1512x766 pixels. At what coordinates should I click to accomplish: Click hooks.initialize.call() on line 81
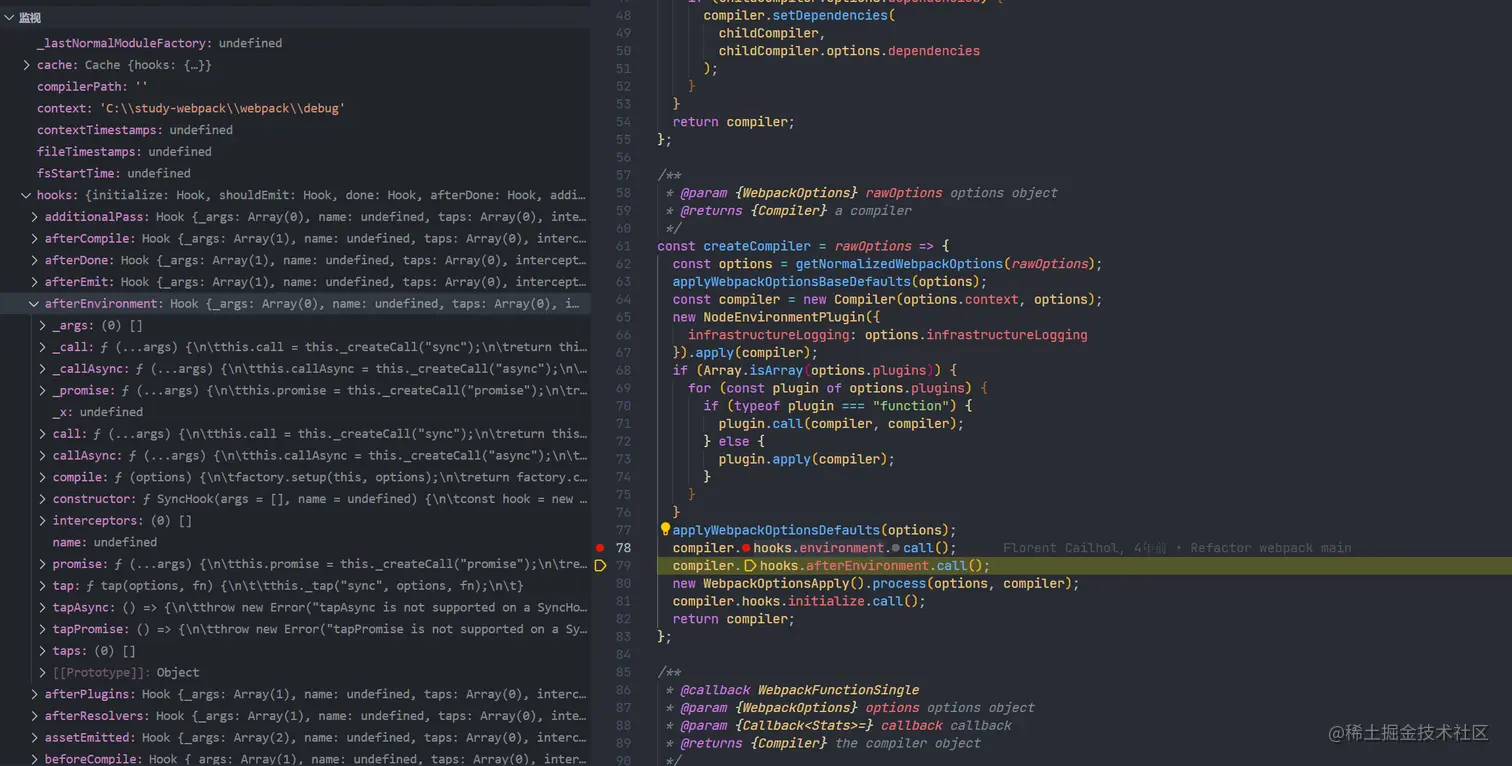pos(833,602)
